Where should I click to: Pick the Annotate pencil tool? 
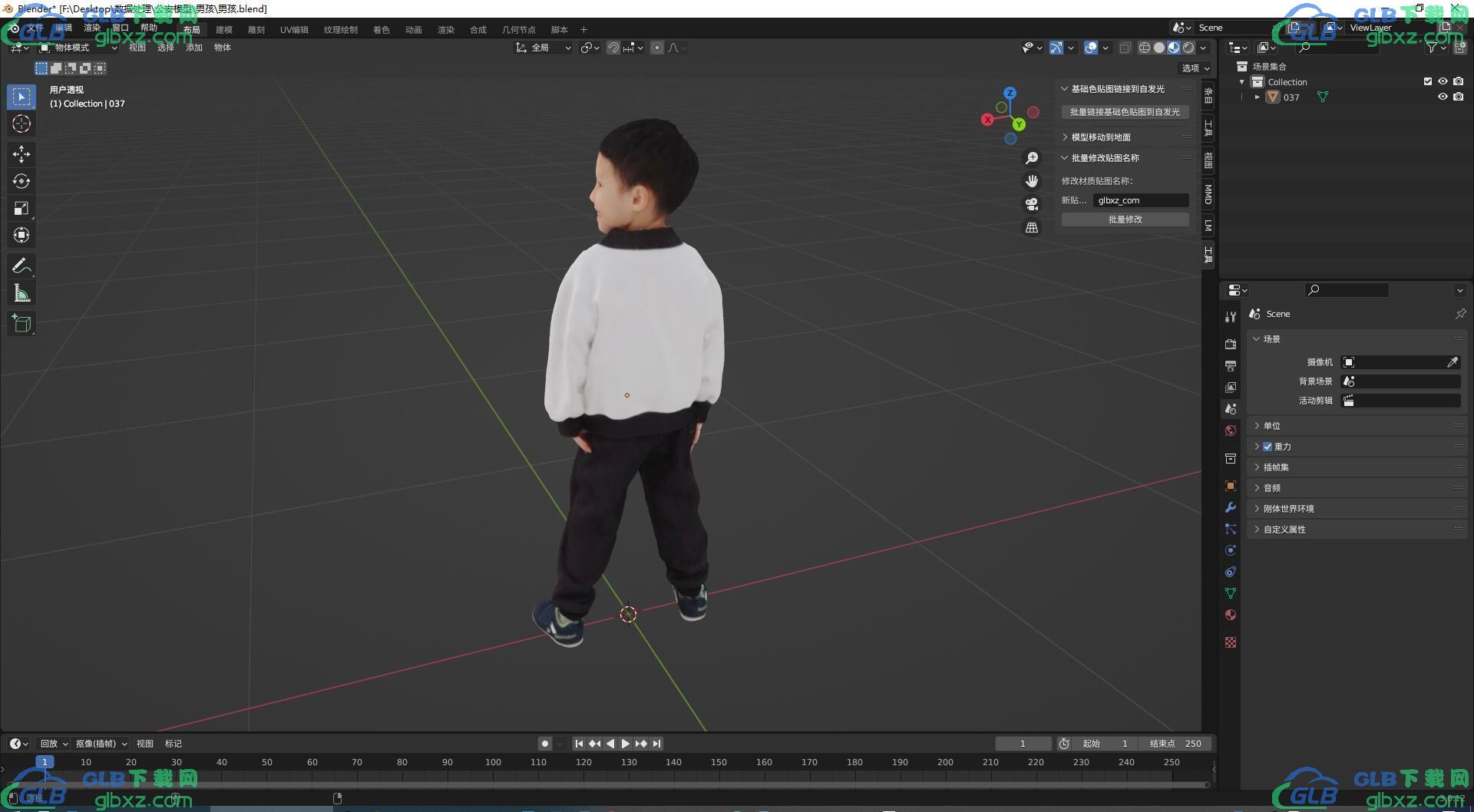[x=21, y=266]
